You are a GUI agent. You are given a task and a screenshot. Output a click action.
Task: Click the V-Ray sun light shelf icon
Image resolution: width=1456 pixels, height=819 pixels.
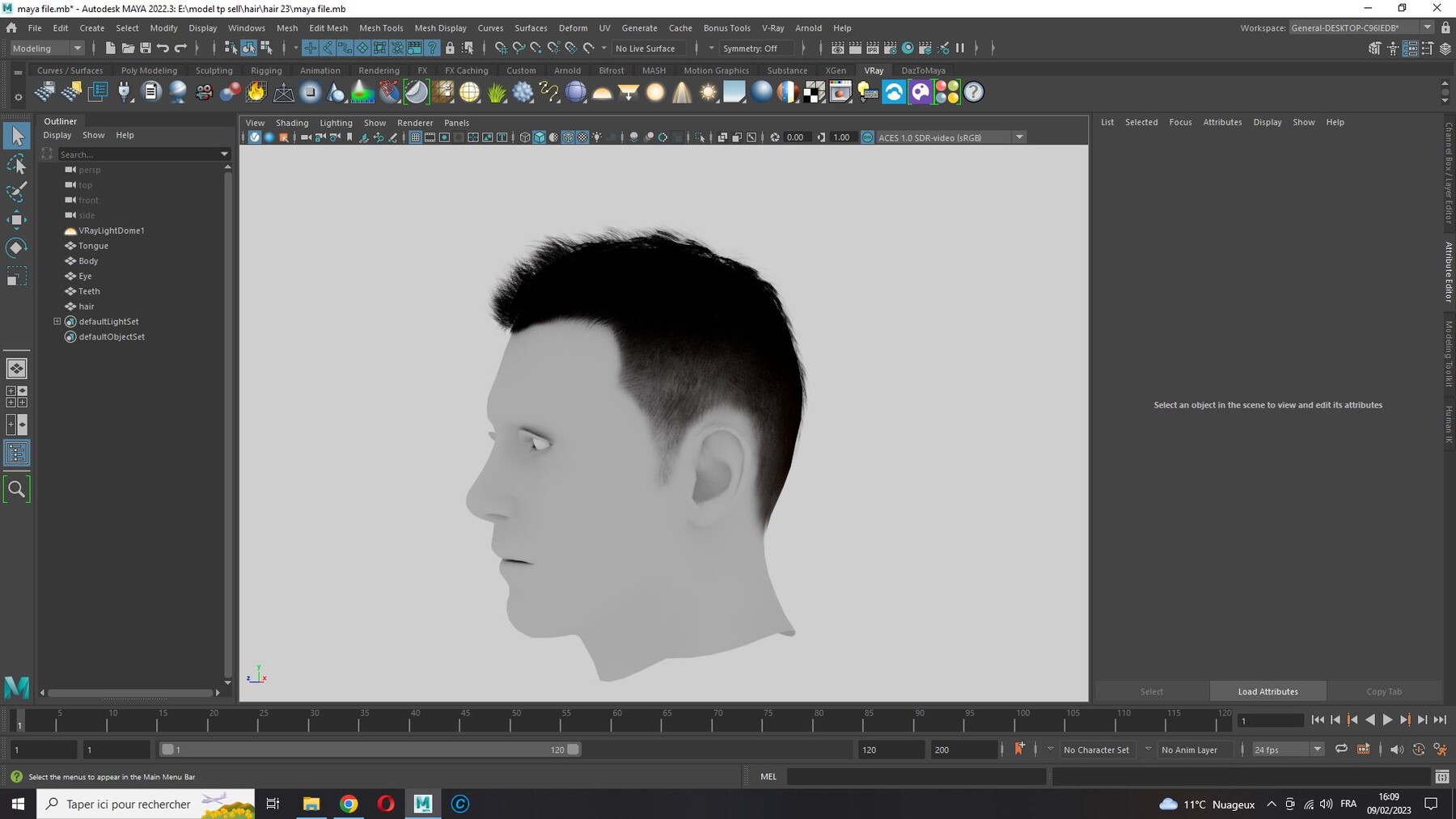pos(709,92)
